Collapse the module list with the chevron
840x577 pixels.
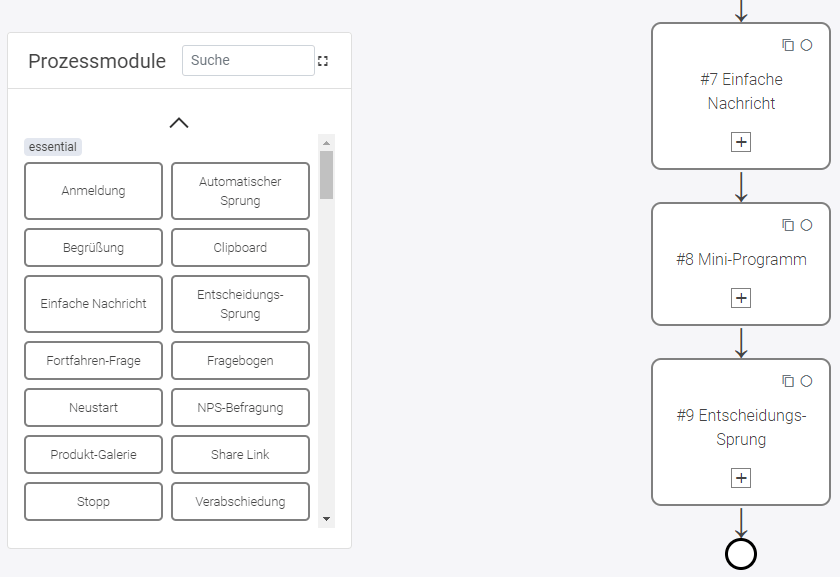tap(178, 122)
